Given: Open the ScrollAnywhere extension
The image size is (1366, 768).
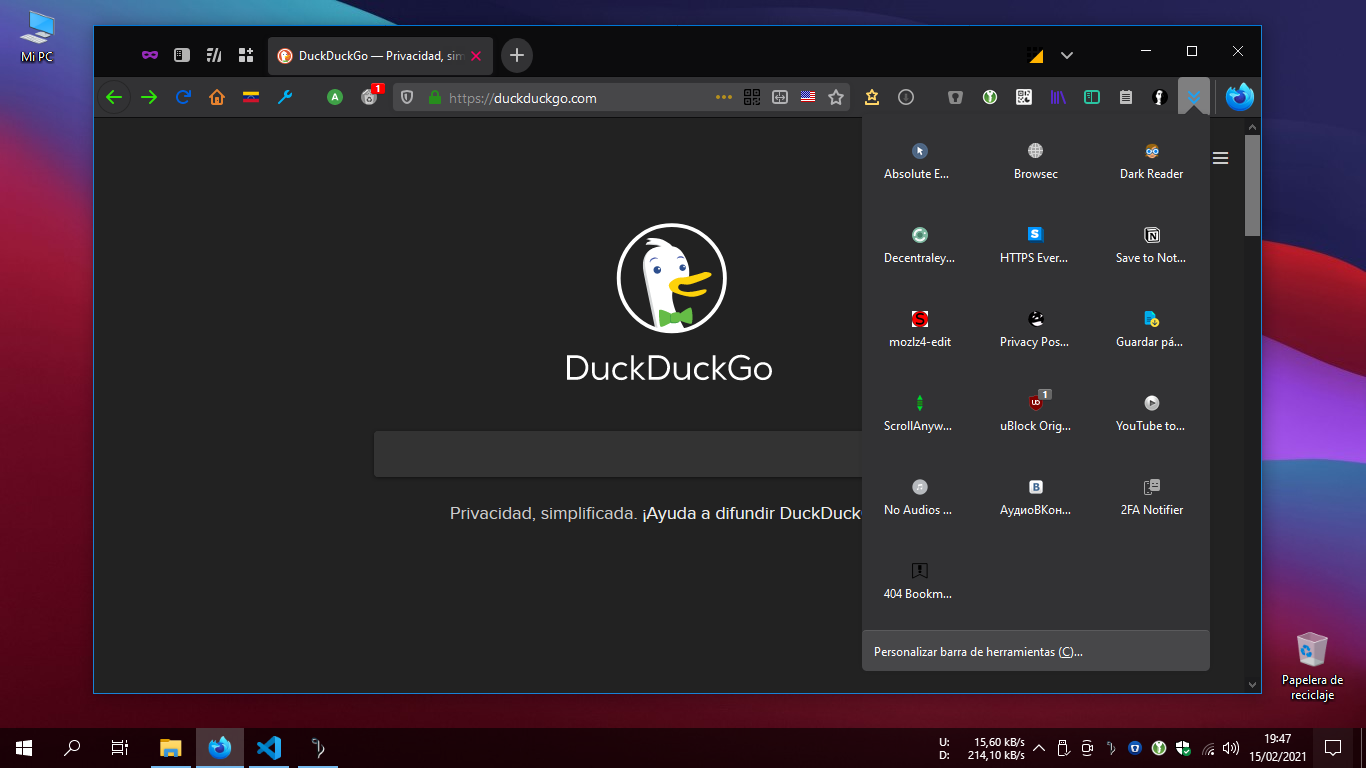Looking at the screenshot, I should (x=919, y=413).
